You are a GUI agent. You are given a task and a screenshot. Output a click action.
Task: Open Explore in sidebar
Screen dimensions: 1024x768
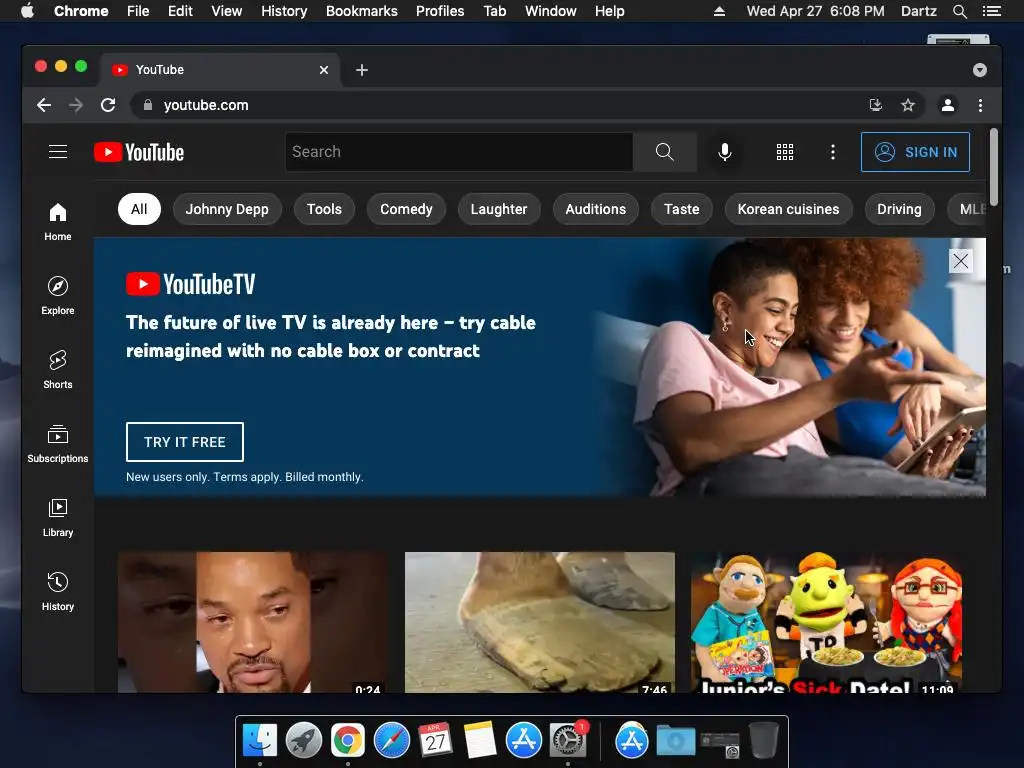tap(58, 296)
